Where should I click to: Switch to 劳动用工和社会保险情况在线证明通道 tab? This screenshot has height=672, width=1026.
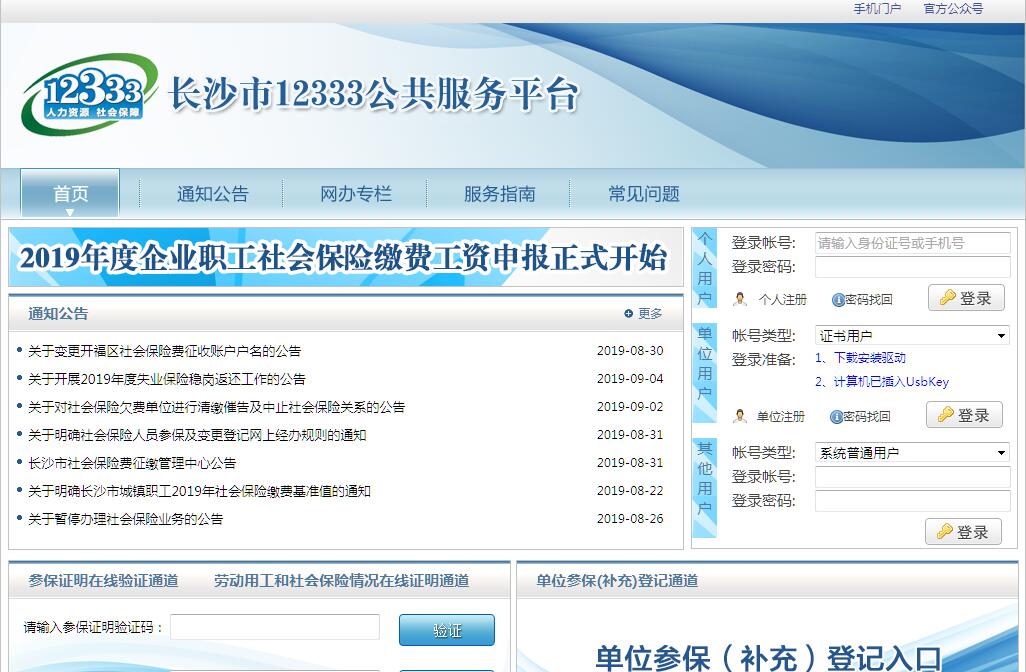click(x=341, y=581)
